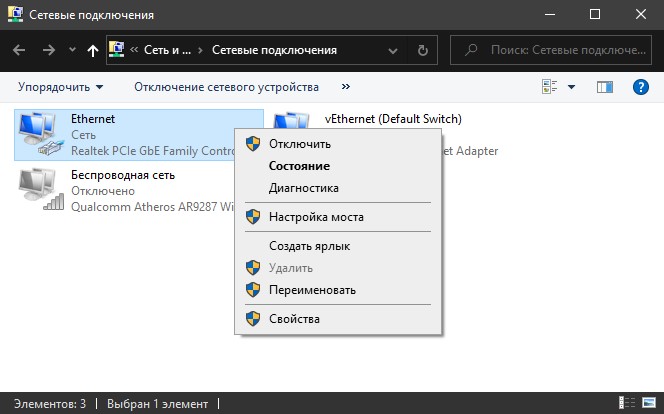Click Отключение сетевого устройства toolbar button

pyautogui.click(x=226, y=87)
